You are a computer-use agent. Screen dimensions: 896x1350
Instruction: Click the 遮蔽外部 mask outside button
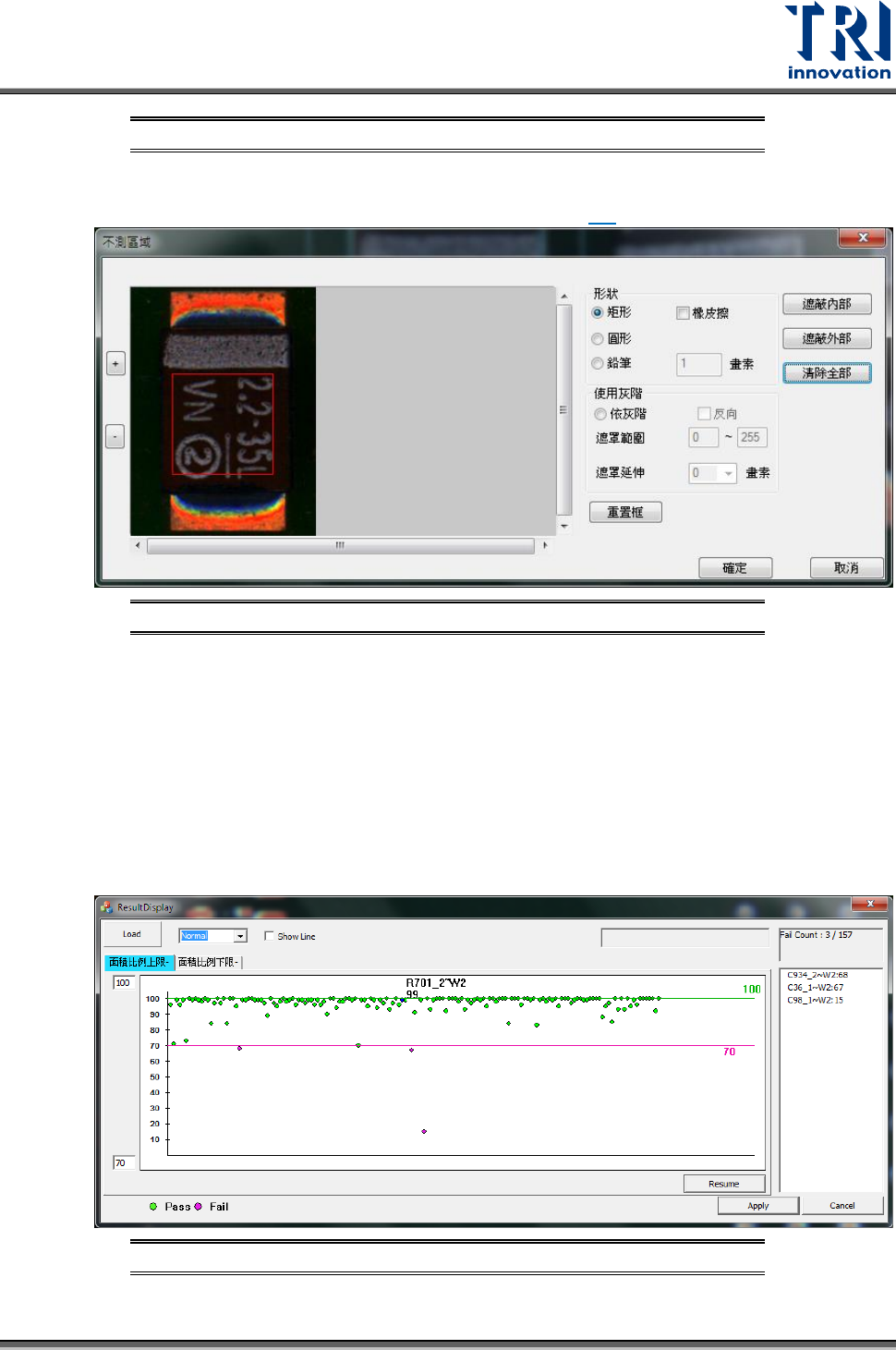tap(827, 338)
